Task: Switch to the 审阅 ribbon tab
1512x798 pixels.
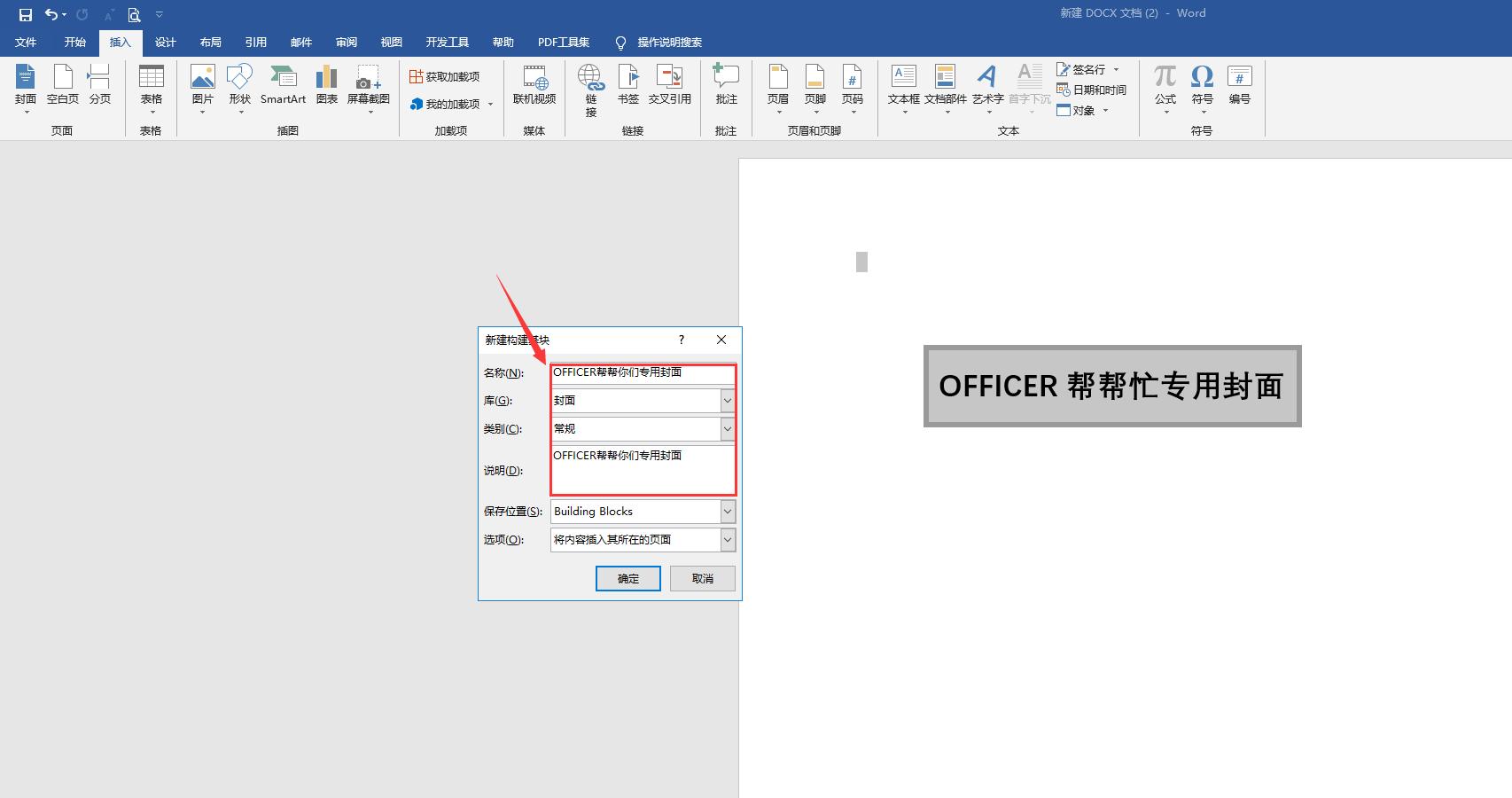Action: tap(346, 42)
